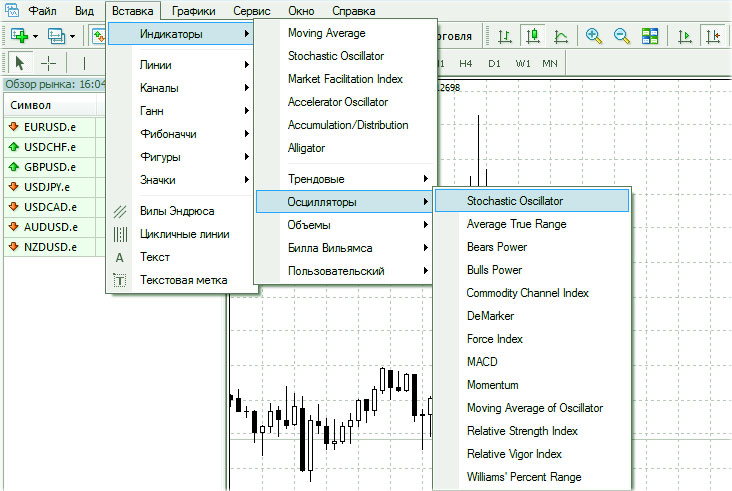Click the zoom out magnifier icon
Viewport: 732px width, 491px height.
click(x=622, y=36)
